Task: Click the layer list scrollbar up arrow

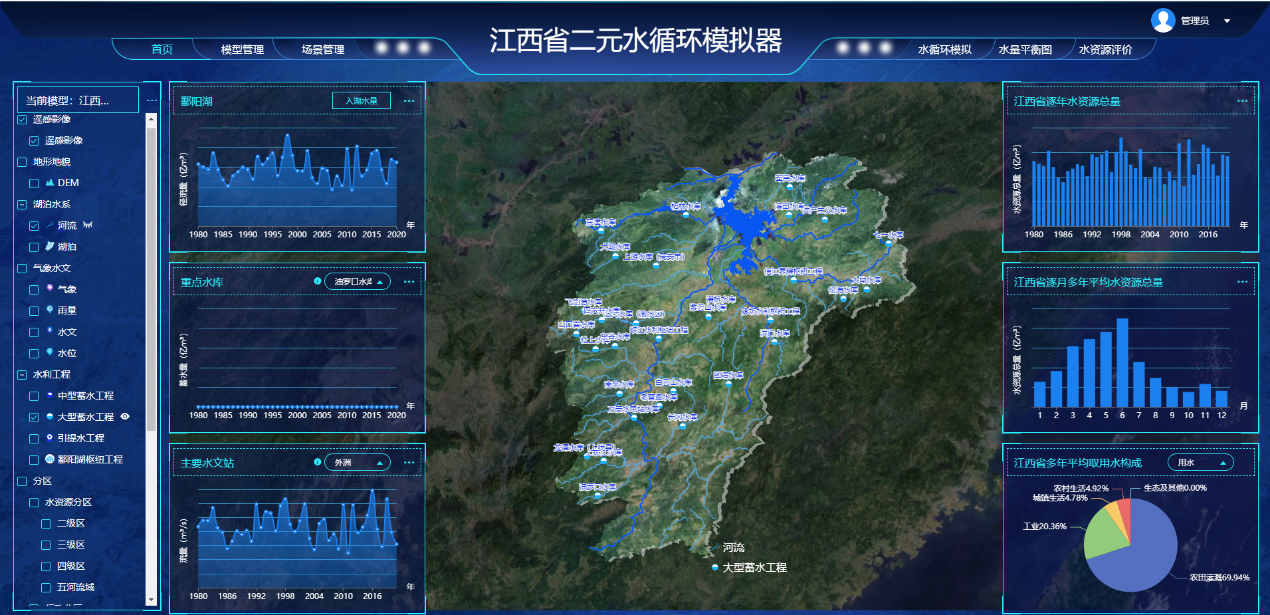Action: pyautogui.click(x=152, y=119)
